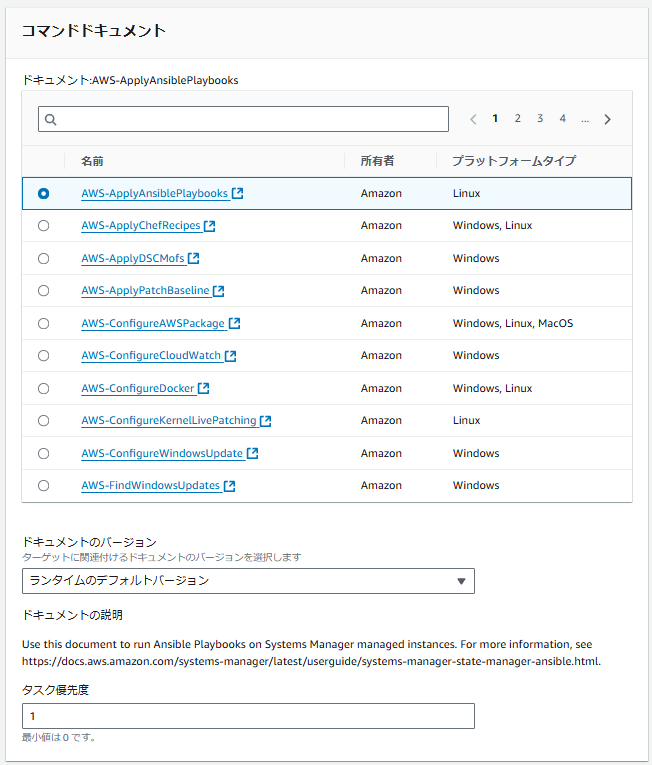
Task: Open external link icon next to AWS-ApplyChefRecipes
Action: pos(210,226)
